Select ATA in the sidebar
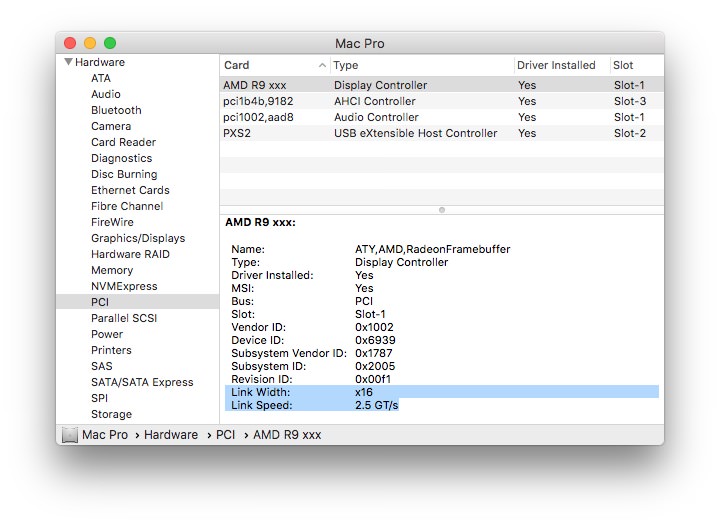Viewport: 720px width, 525px height. click(101, 78)
